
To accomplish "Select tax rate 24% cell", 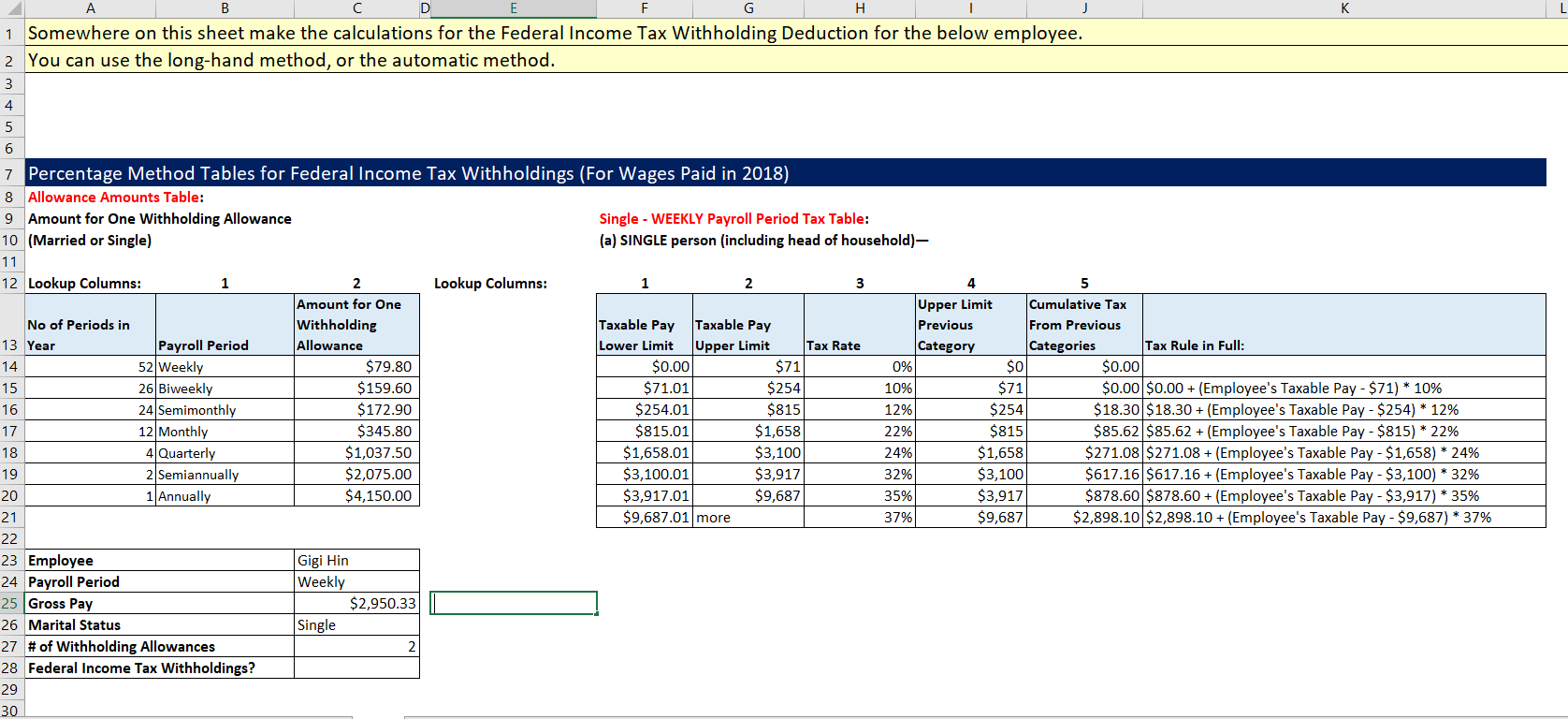I will [x=860, y=452].
